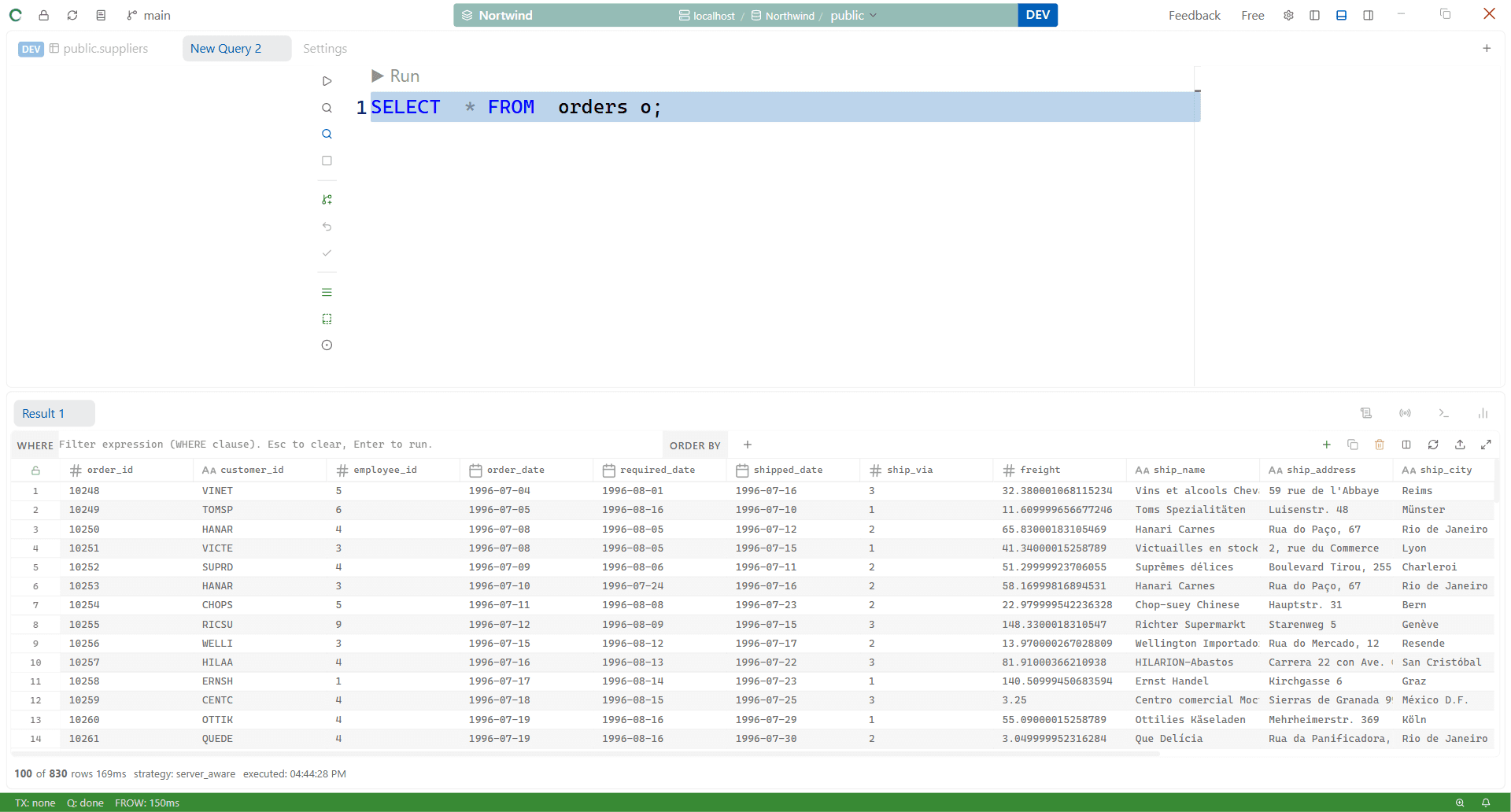Click the Run button above the query
This screenshot has width=1511, height=812.
[395, 76]
